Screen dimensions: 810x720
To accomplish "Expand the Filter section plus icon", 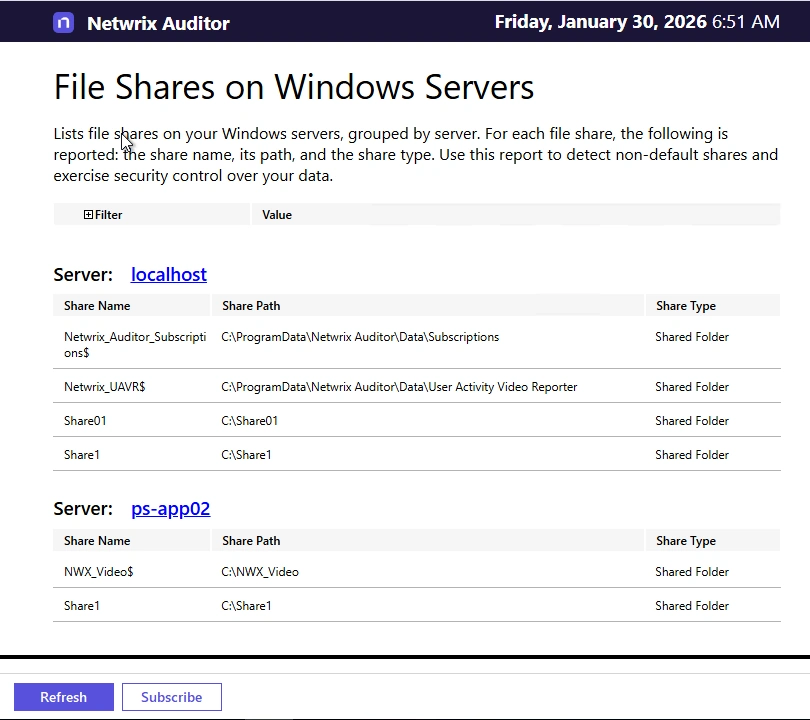I will [x=88, y=214].
